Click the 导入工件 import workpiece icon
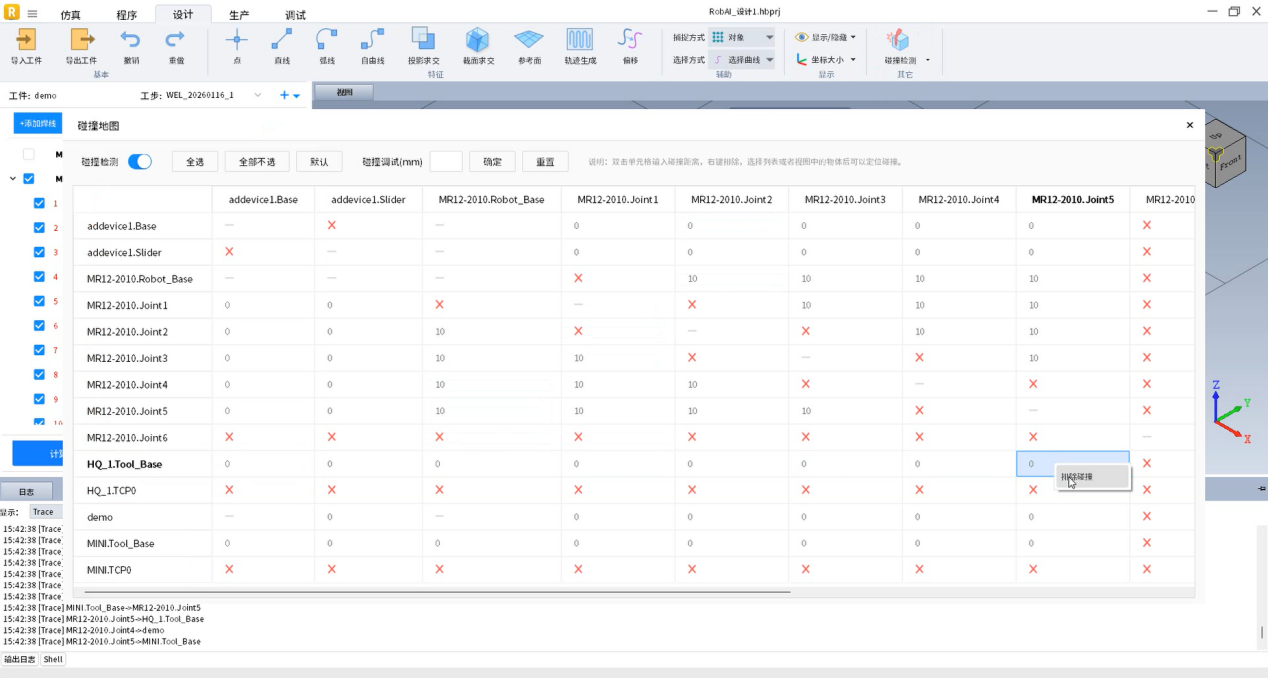Screen dimensions: 1268x678 pyautogui.click(x=26, y=40)
